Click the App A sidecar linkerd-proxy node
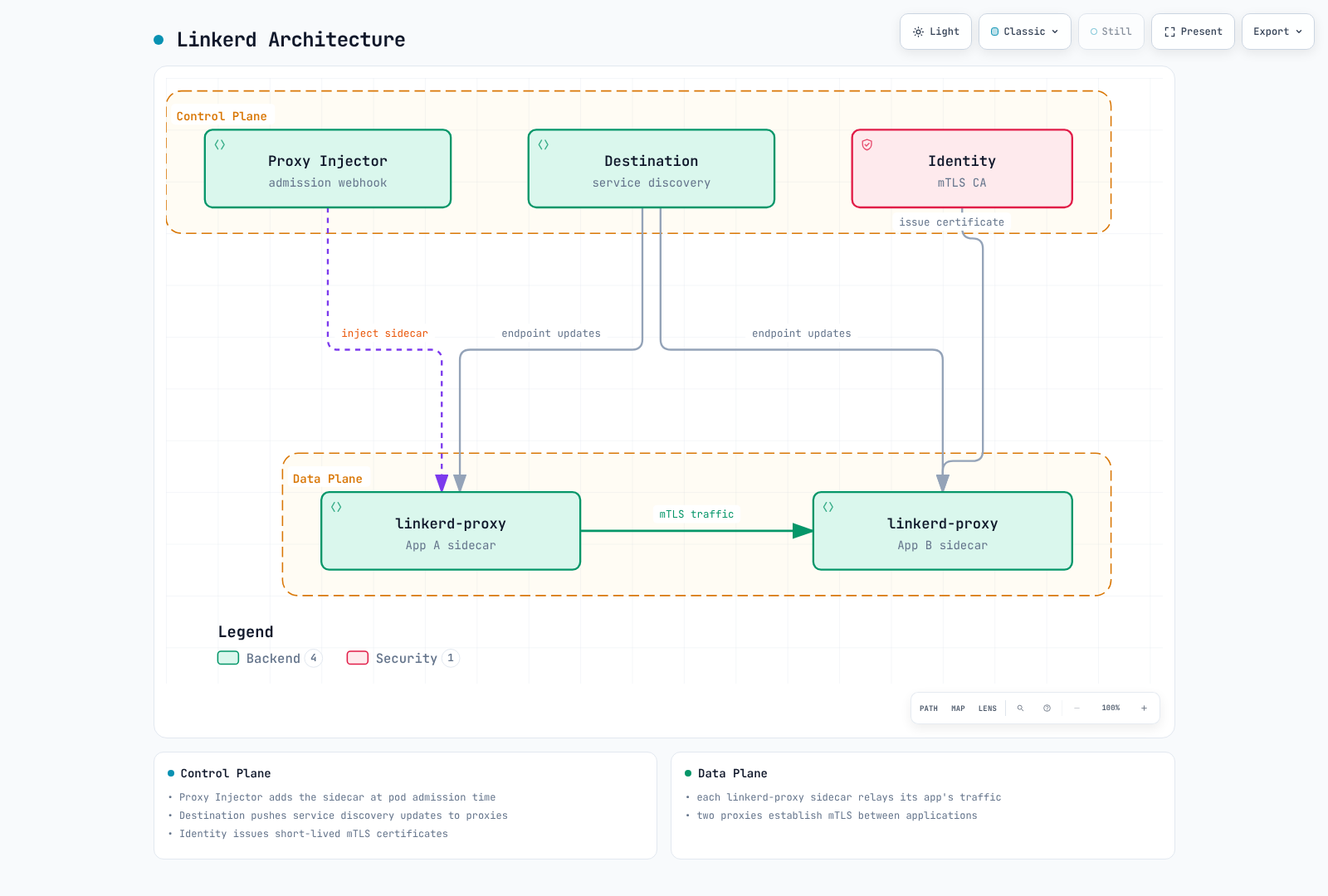 [x=451, y=531]
